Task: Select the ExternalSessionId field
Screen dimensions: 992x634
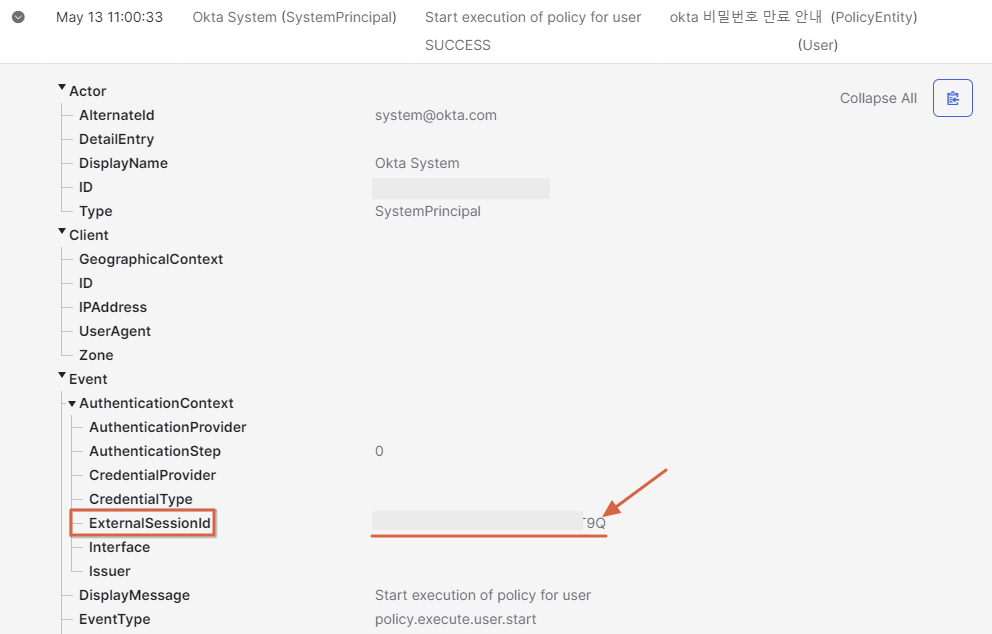Action: [x=149, y=523]
